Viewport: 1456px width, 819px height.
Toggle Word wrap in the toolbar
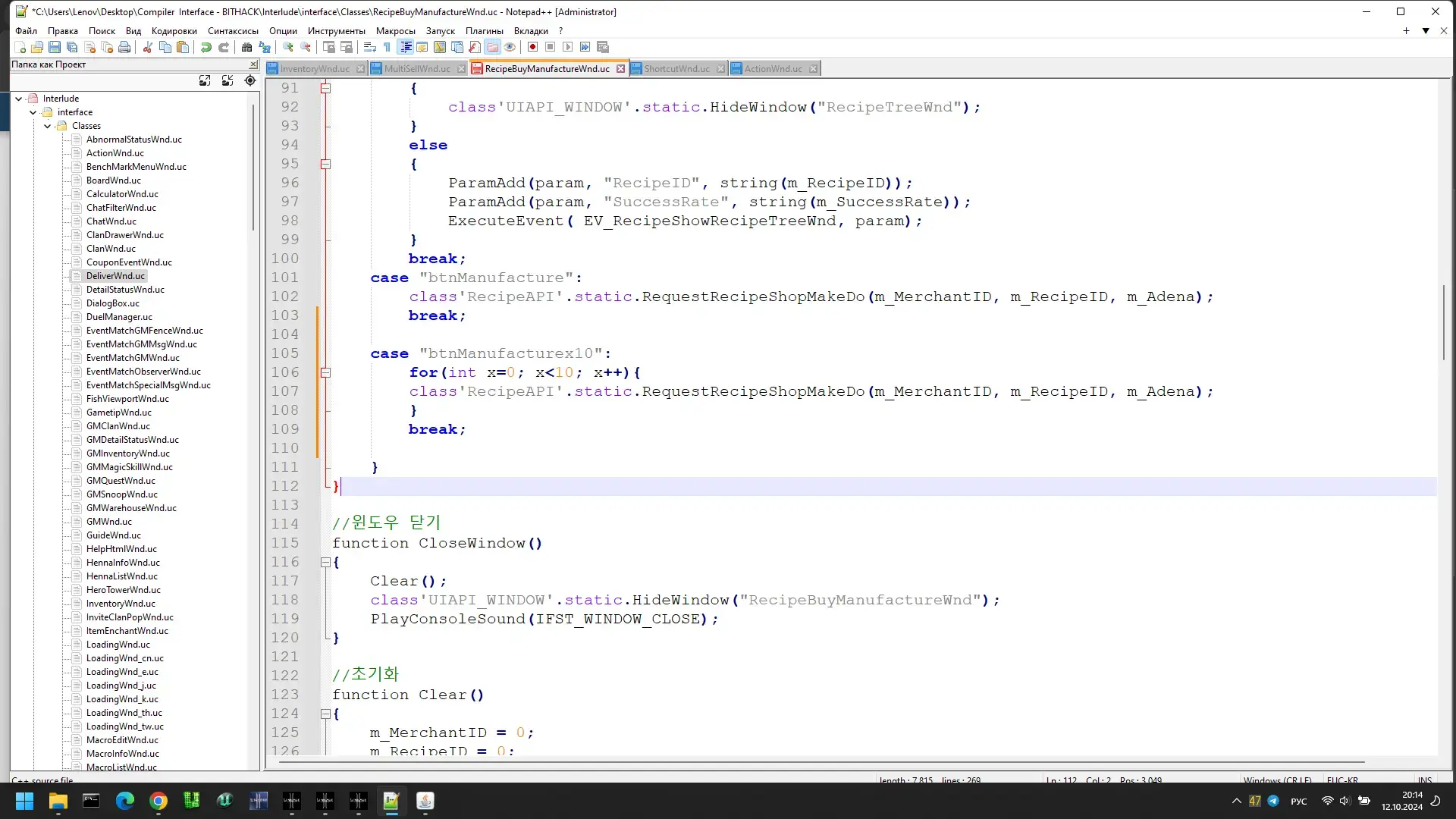pyautogui.click(x=370, y=47)
